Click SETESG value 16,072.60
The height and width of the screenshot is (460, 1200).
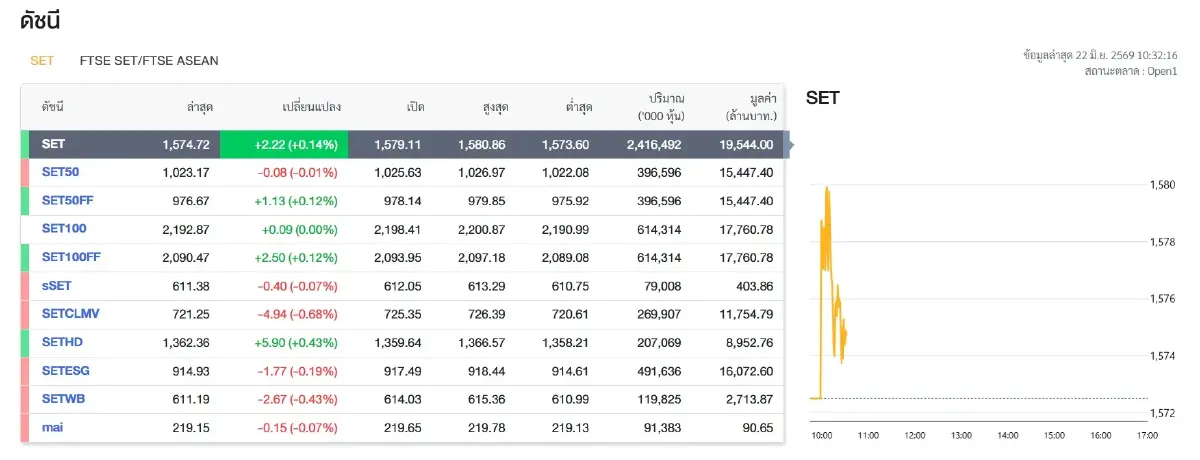[x=748, y=371]
